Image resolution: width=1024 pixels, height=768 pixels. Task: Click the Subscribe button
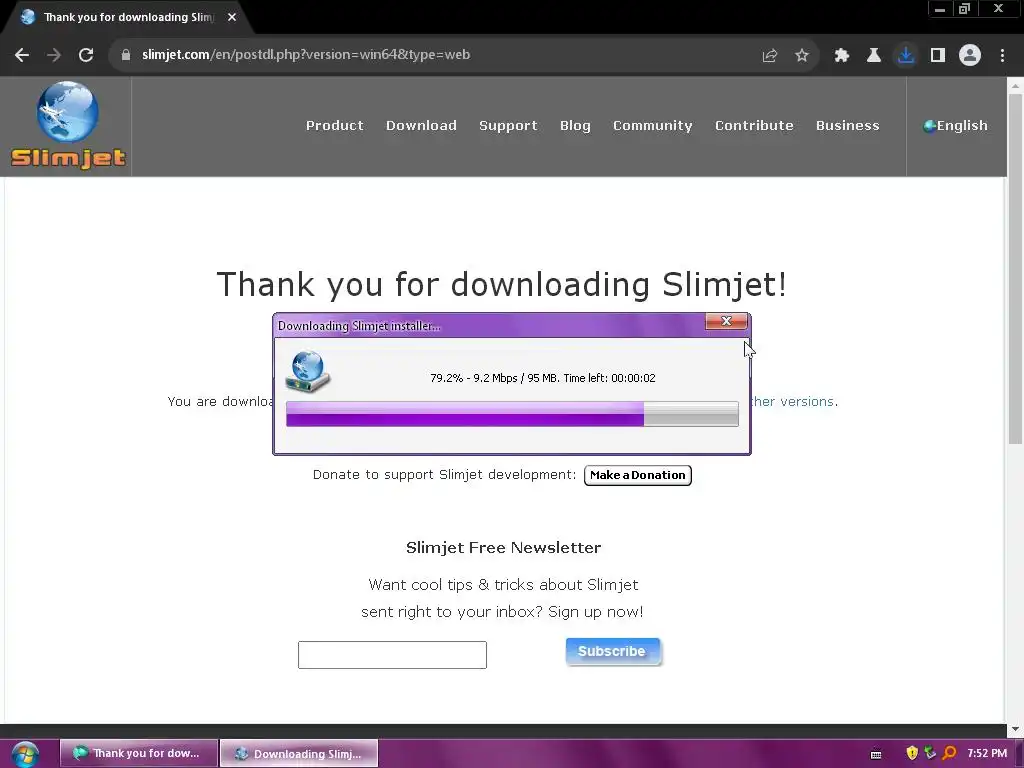pyautogui.click(x=613, y=651)
